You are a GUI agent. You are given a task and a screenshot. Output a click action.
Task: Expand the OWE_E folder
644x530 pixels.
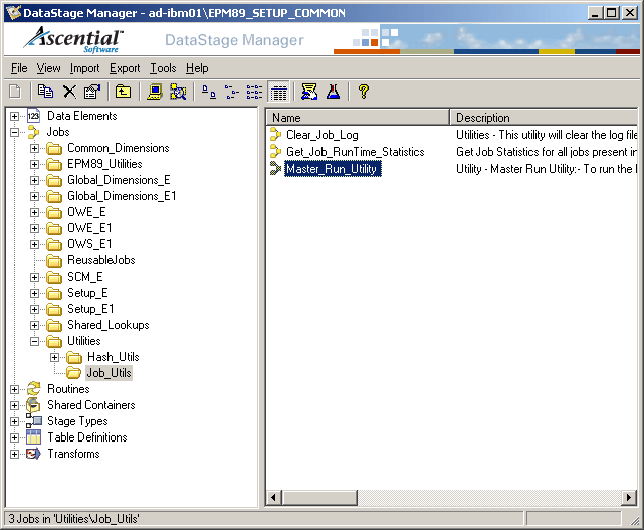click(34, 212)
